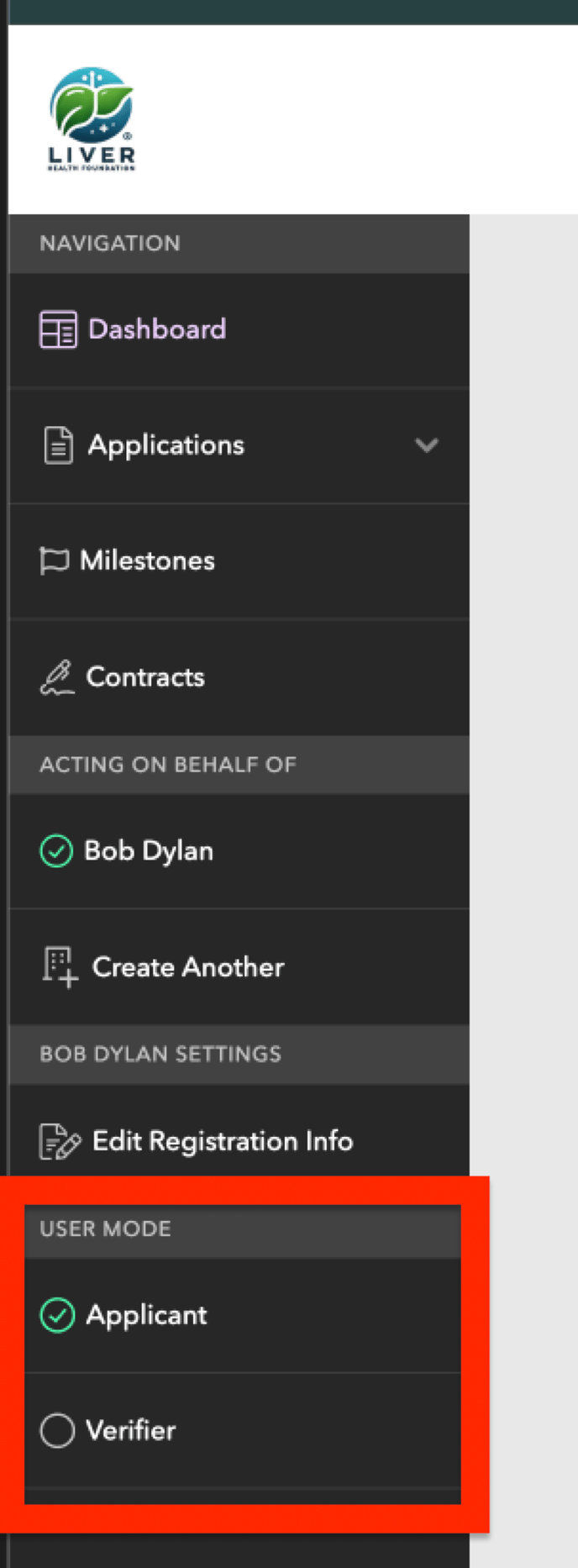Viewport: 578px width, 1568px height.
Task: Click the Liver Health Foundation logo
Action: pos(92,119)
